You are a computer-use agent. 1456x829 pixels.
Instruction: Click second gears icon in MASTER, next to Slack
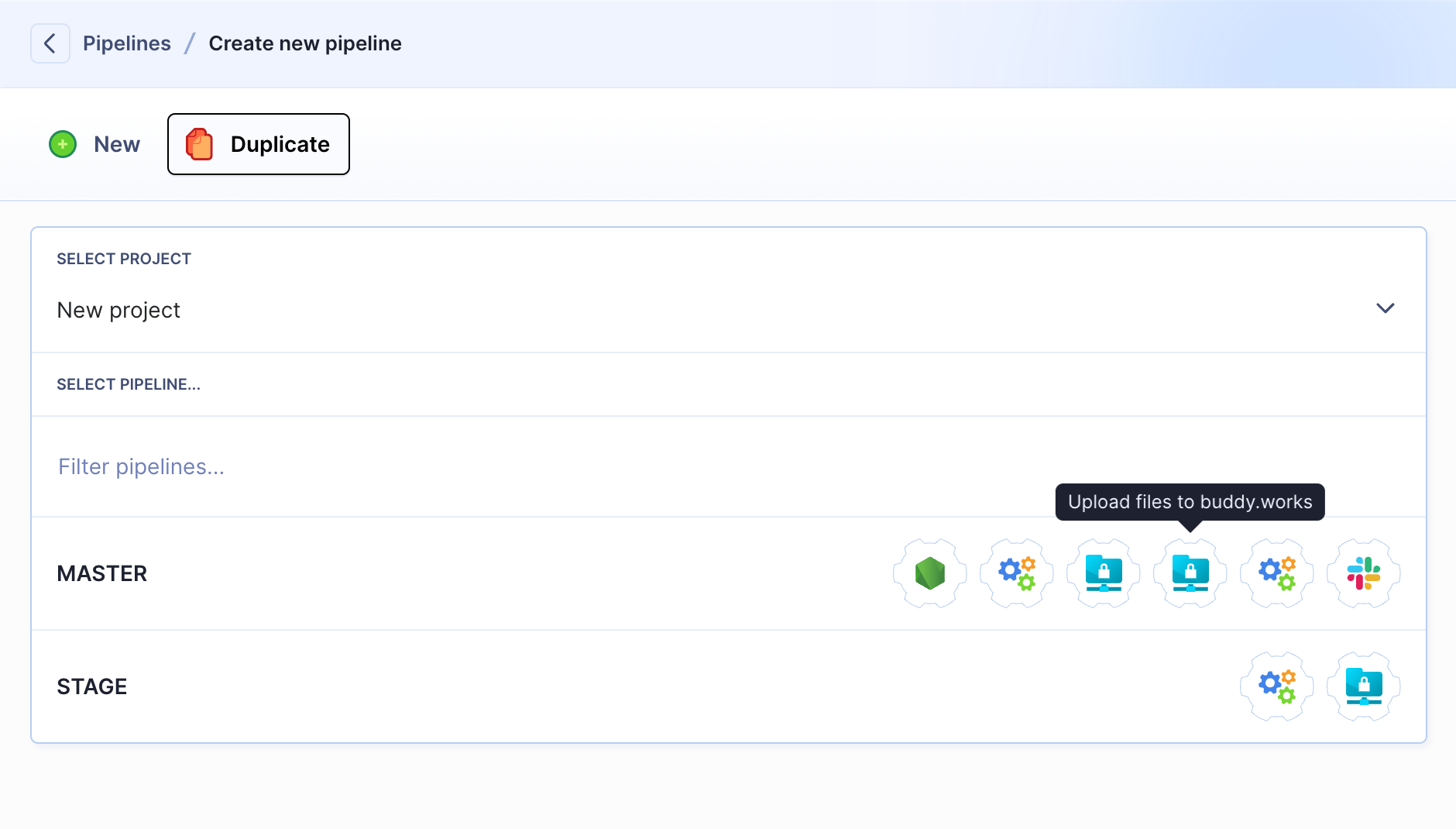[x=1277, y=573]
